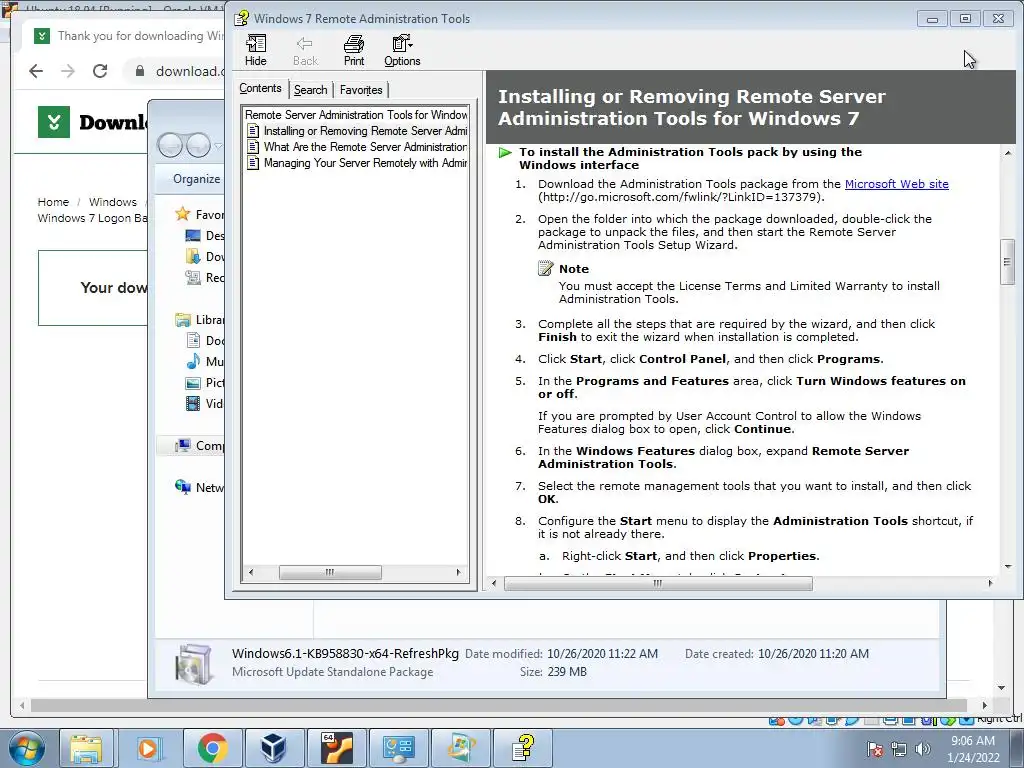The width and height of the screenshot is (1024, 768).
Task: Select Music library in Explorer sidebar
Action: pos(206,361)
